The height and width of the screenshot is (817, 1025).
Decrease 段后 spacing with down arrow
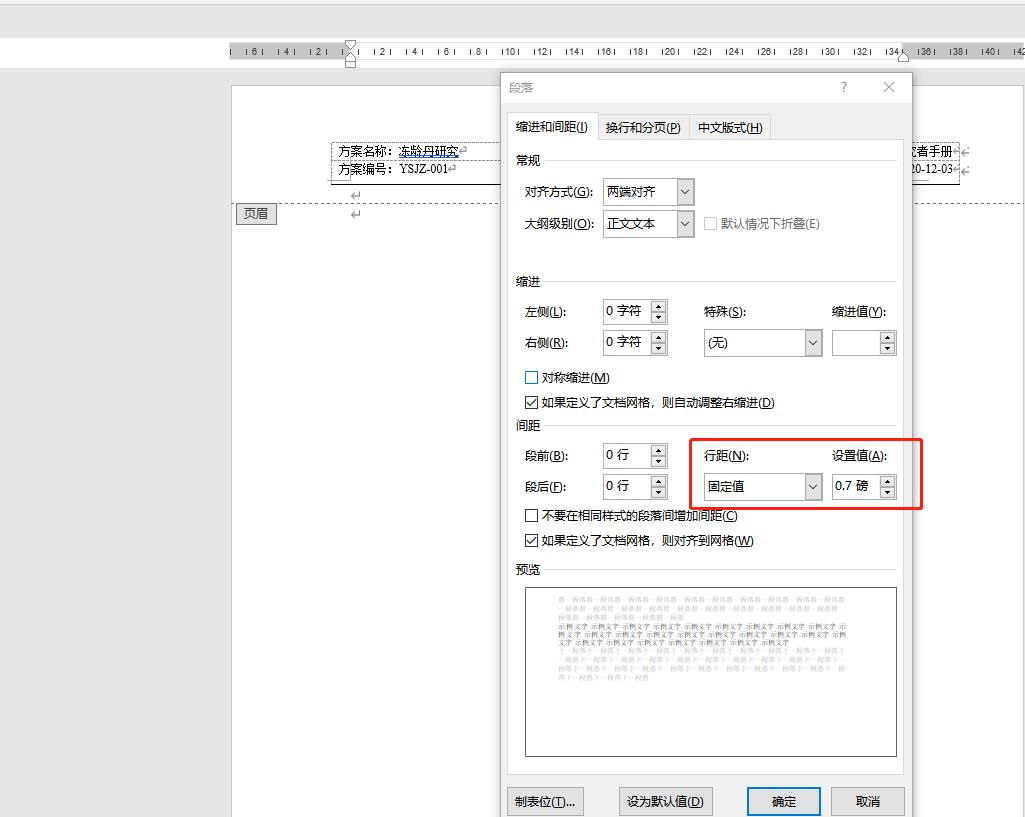658,493
